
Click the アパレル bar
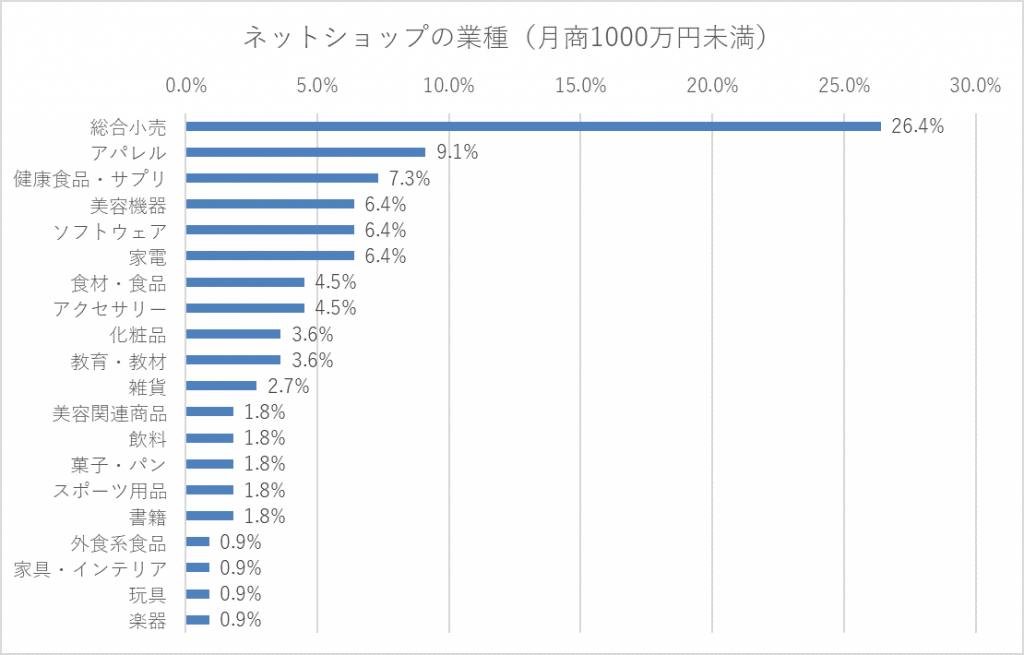[x=305, y=152]
